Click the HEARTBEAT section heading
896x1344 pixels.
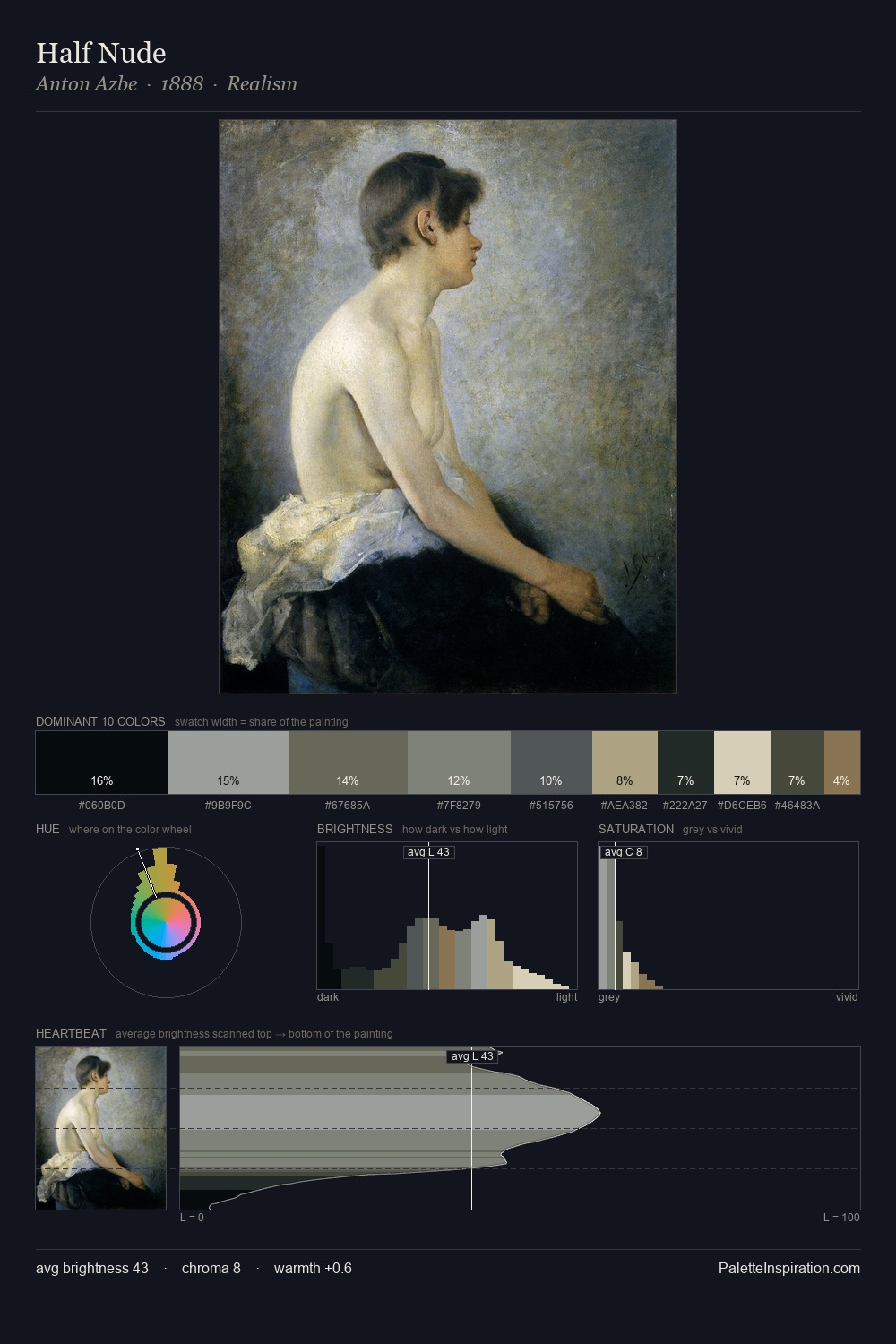[71, 1034]
